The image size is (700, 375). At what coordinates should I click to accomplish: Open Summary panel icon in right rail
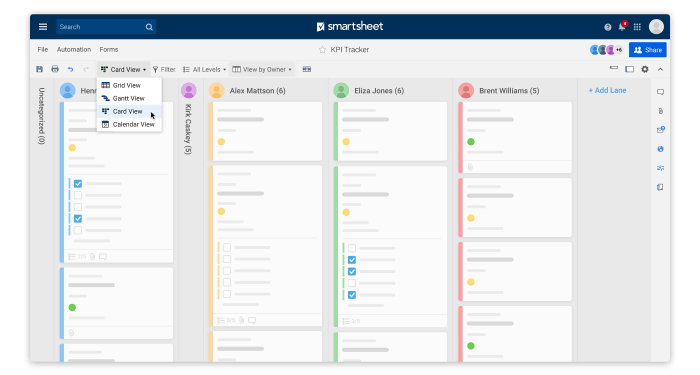click(660, 187)
